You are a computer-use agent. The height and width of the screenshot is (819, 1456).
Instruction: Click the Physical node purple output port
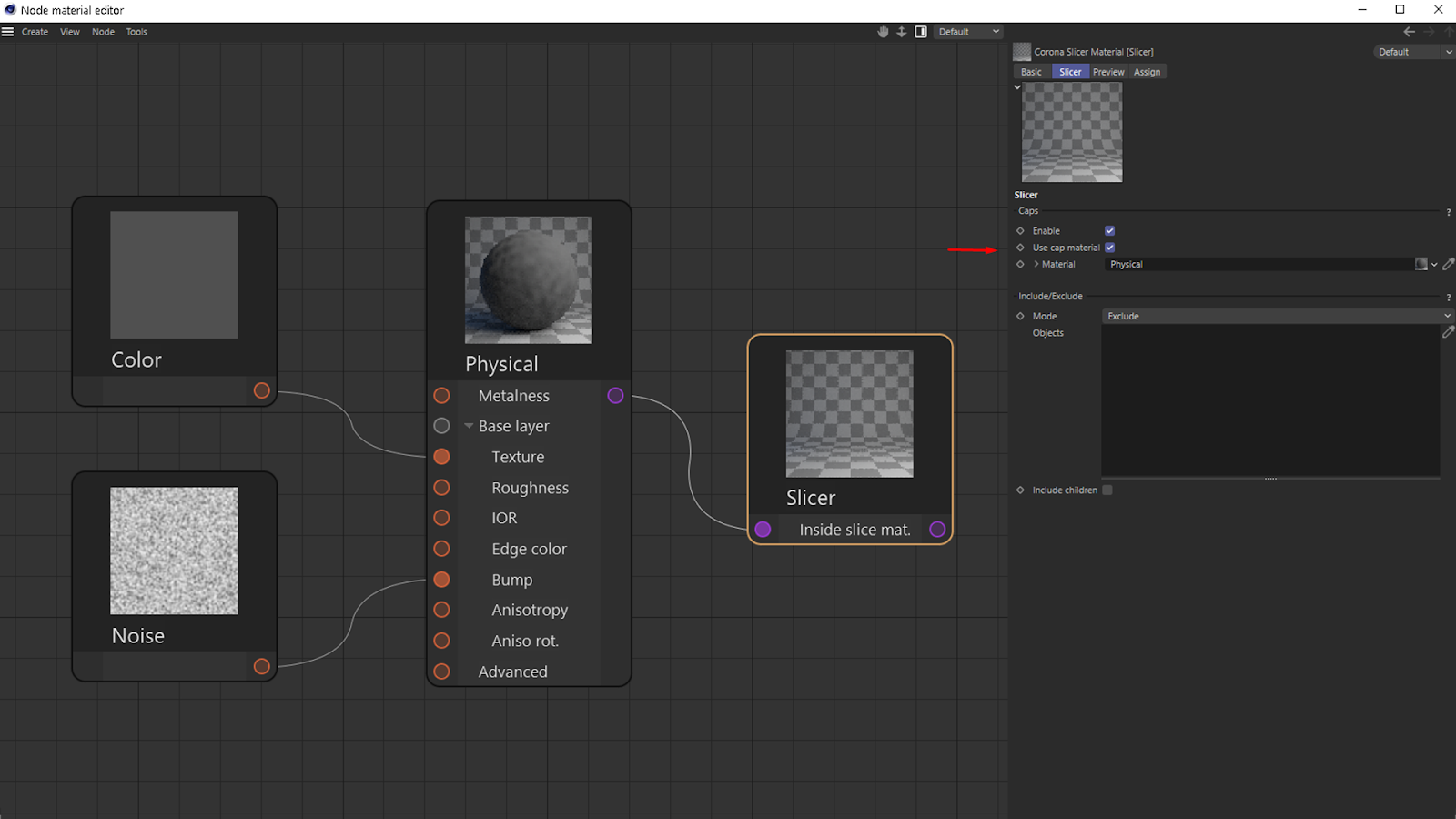pyautogui.click(x=616, y=396)
